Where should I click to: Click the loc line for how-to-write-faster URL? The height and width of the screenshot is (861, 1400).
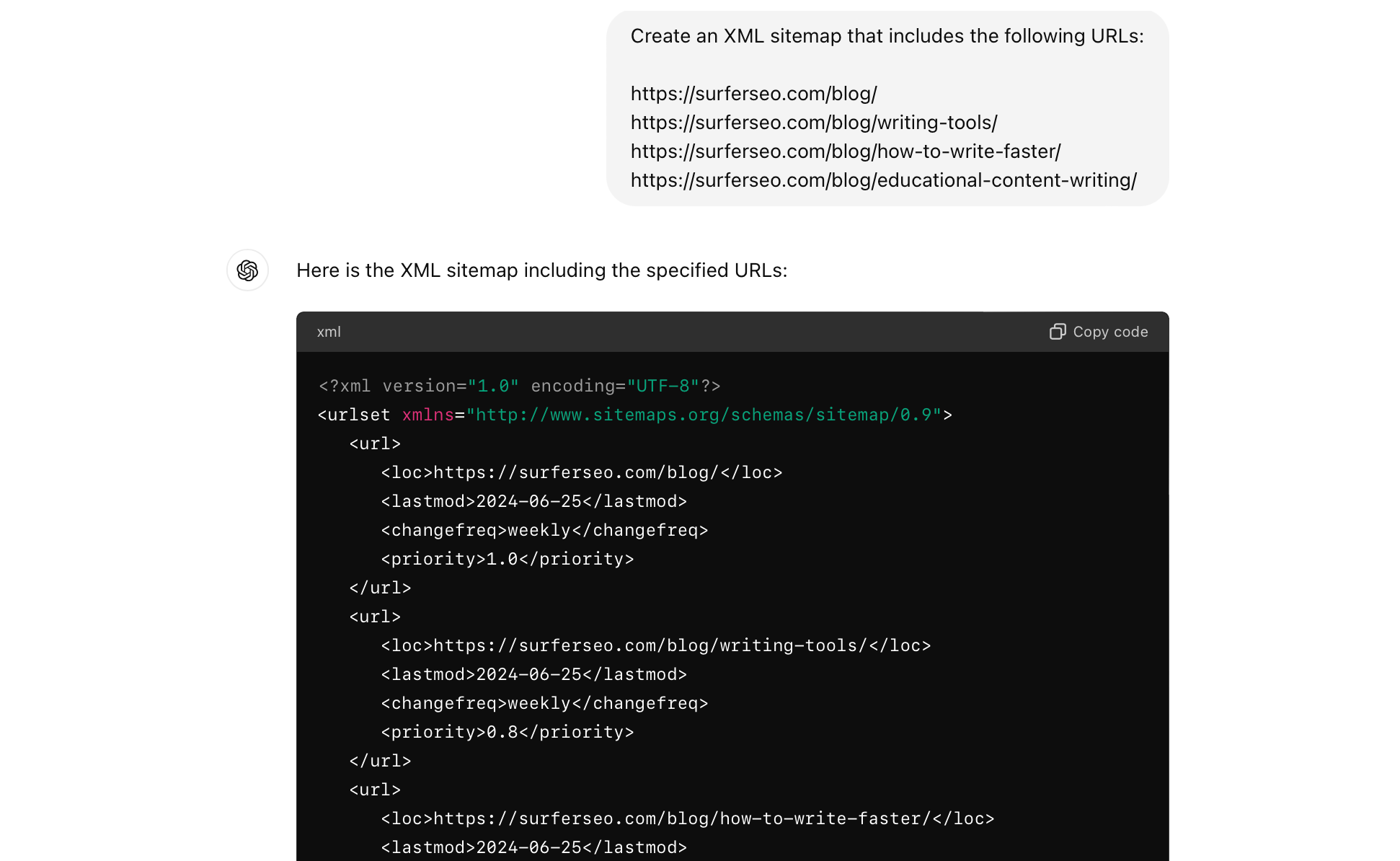(x=687, y=819)
